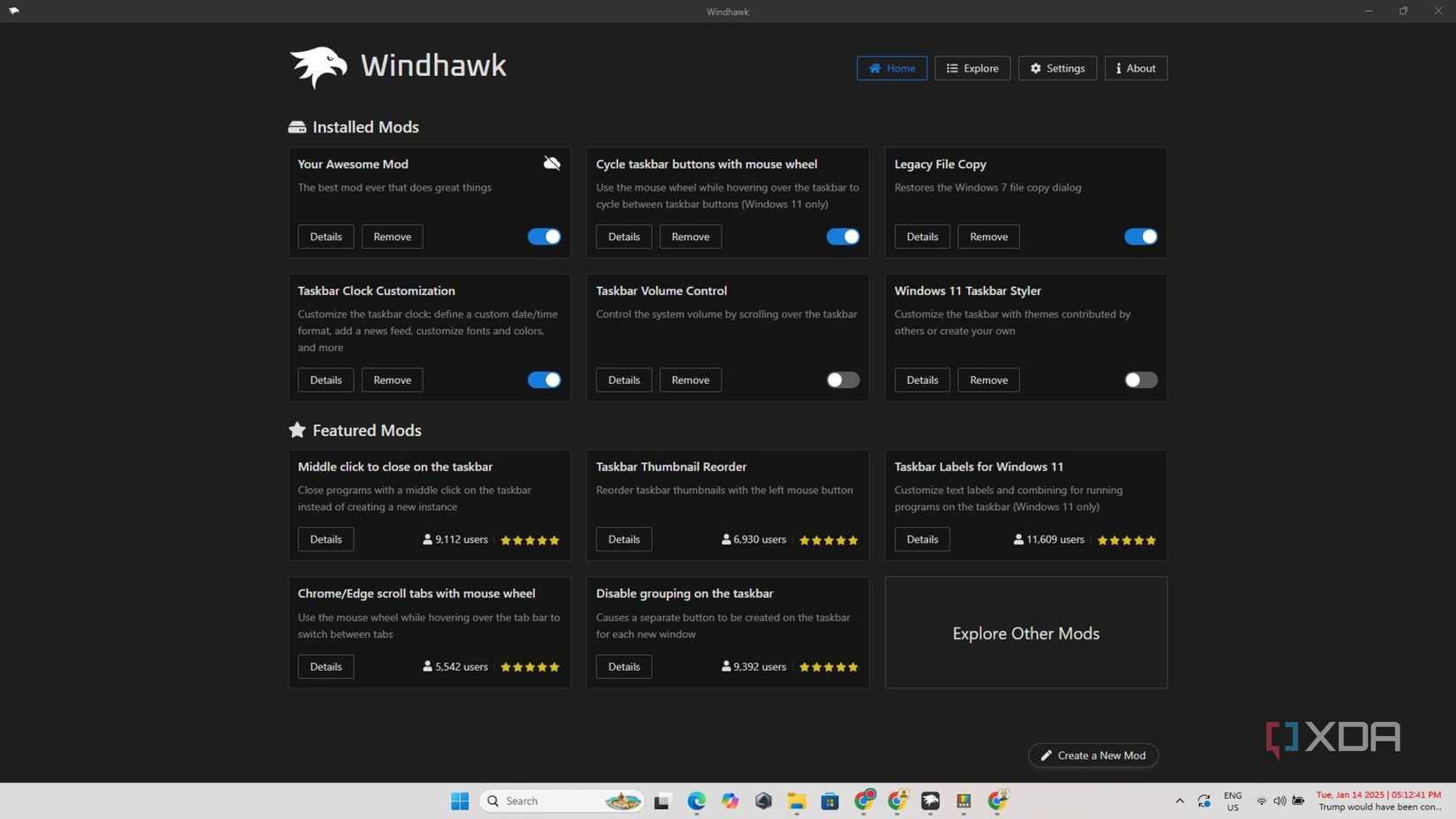Remove Windows 11 Taskbar Styler mod
The width and height of the screenshot is (1456, 819).
(x=988, y=379)
